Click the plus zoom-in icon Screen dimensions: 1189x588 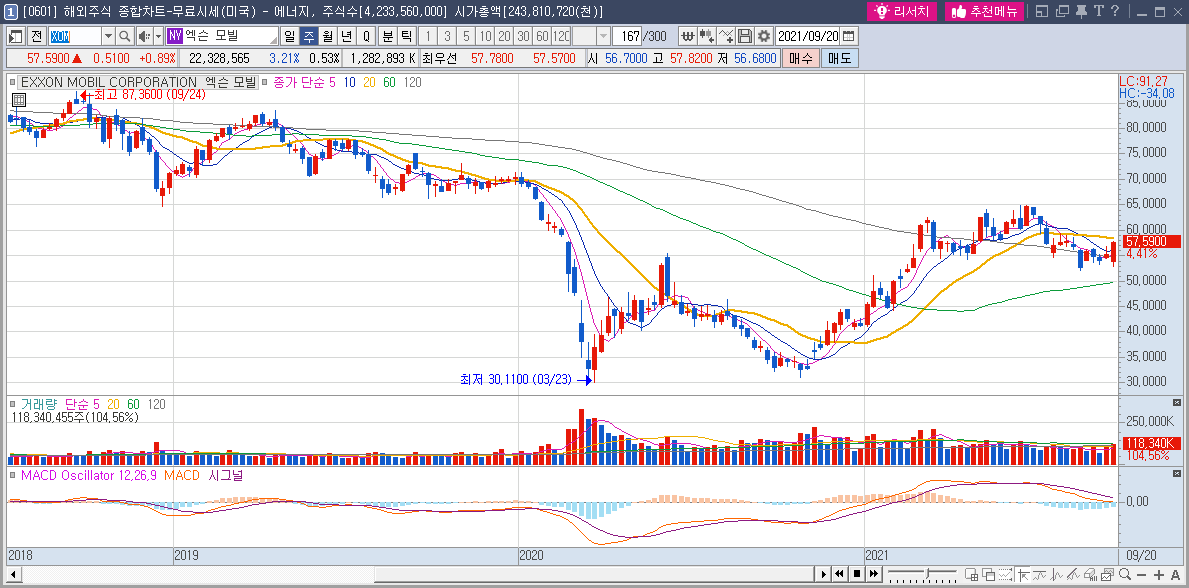(1159, 574)
